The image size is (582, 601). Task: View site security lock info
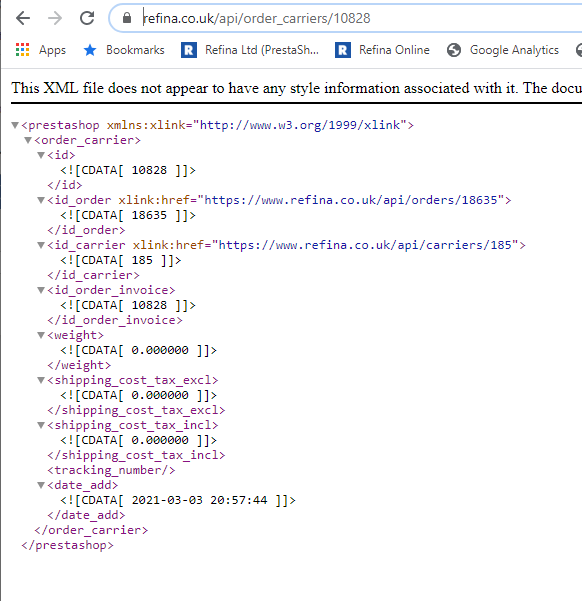click(127, 18)
